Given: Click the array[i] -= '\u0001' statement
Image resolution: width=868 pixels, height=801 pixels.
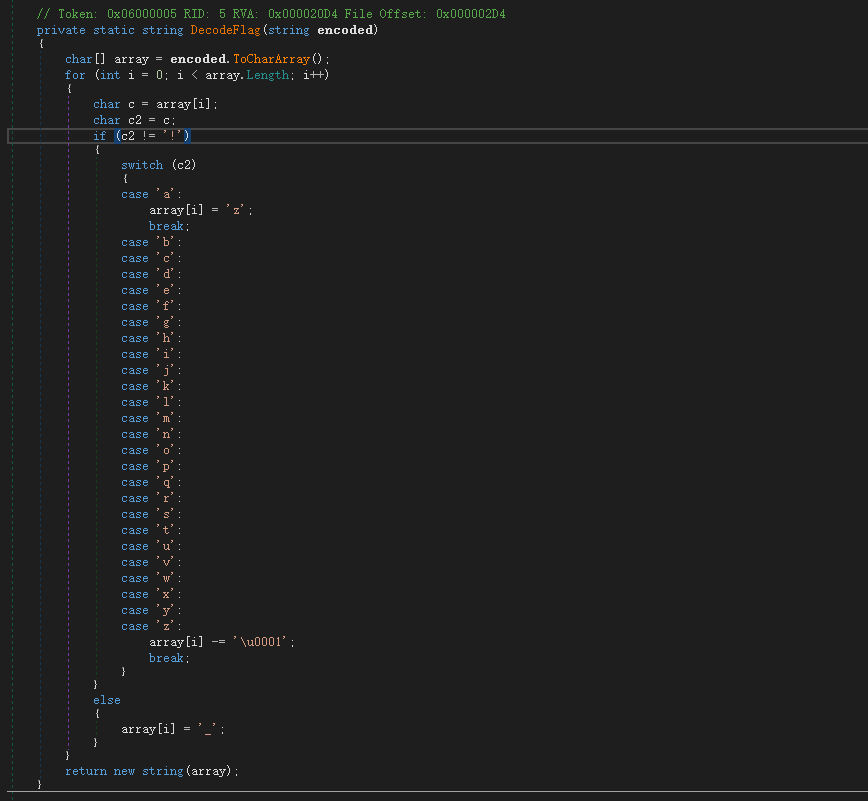Looking at the screenshot, I should [222, 642].
